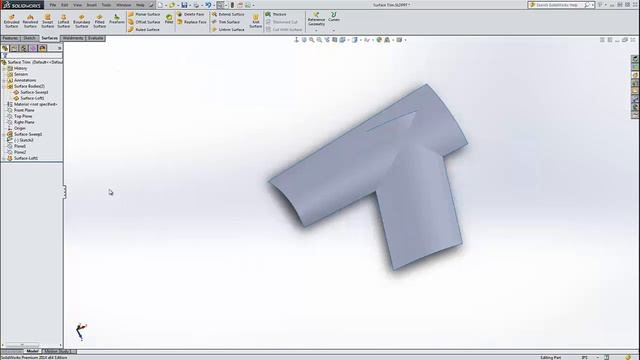The image size is (640, 360).
Task: Switch to the Model tab at bottom
Action: pyautogui.click(x=32, y=351)
